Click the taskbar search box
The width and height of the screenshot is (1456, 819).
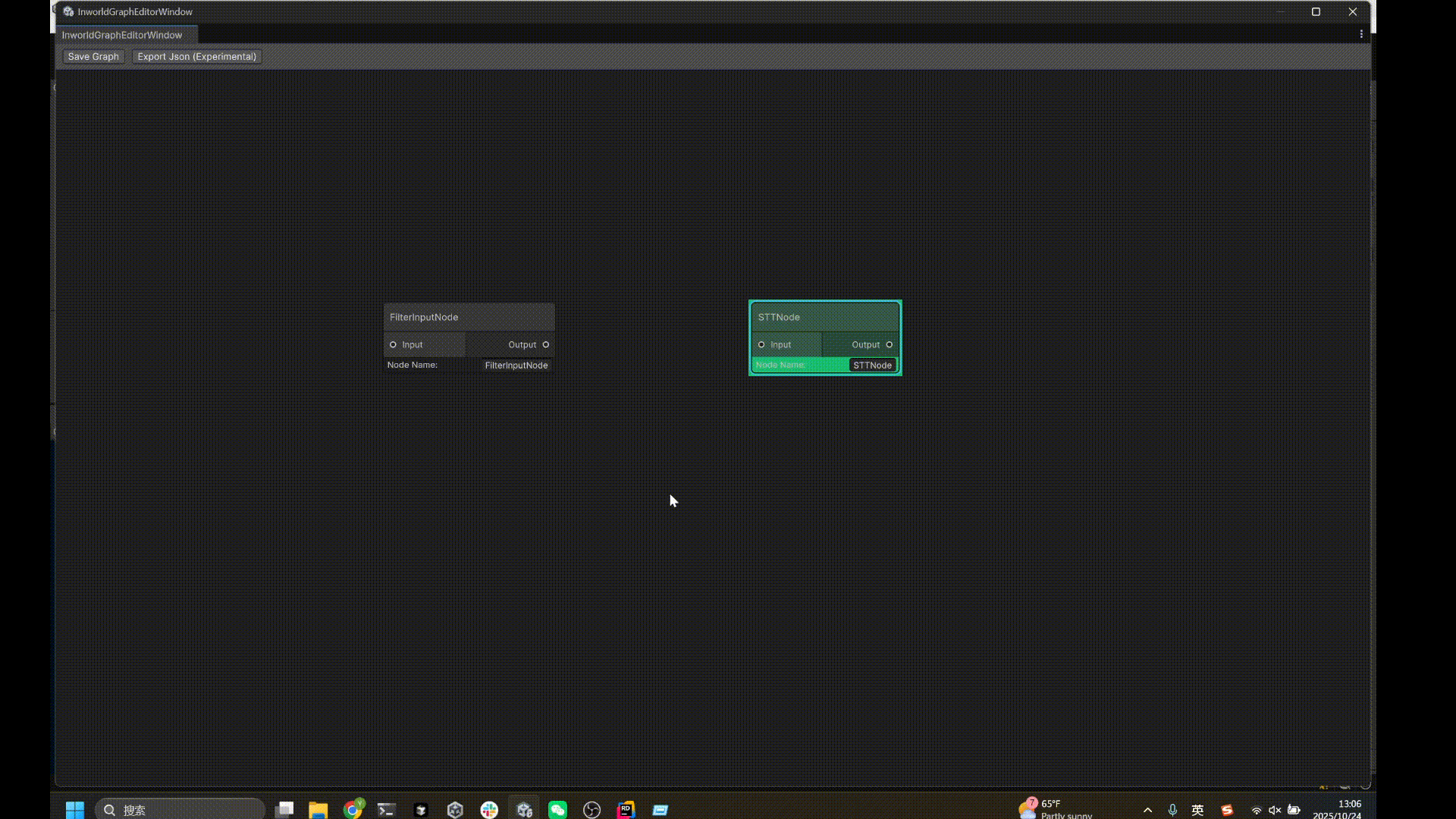(x=180, y=809)
